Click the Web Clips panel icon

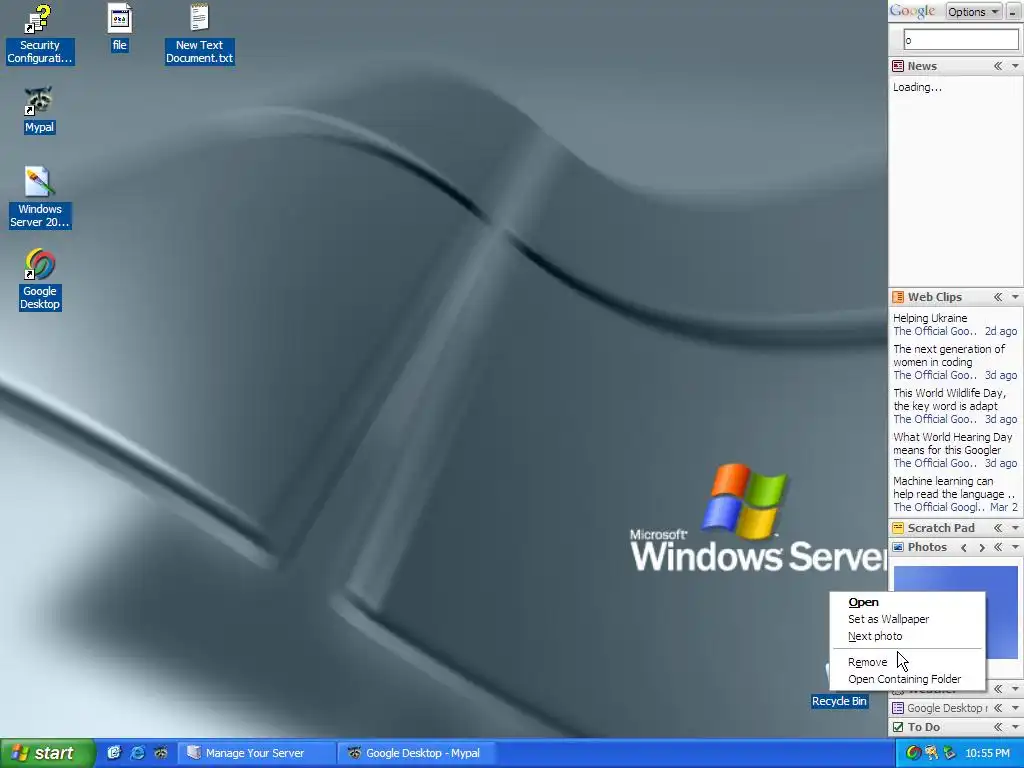click(898, 297)
